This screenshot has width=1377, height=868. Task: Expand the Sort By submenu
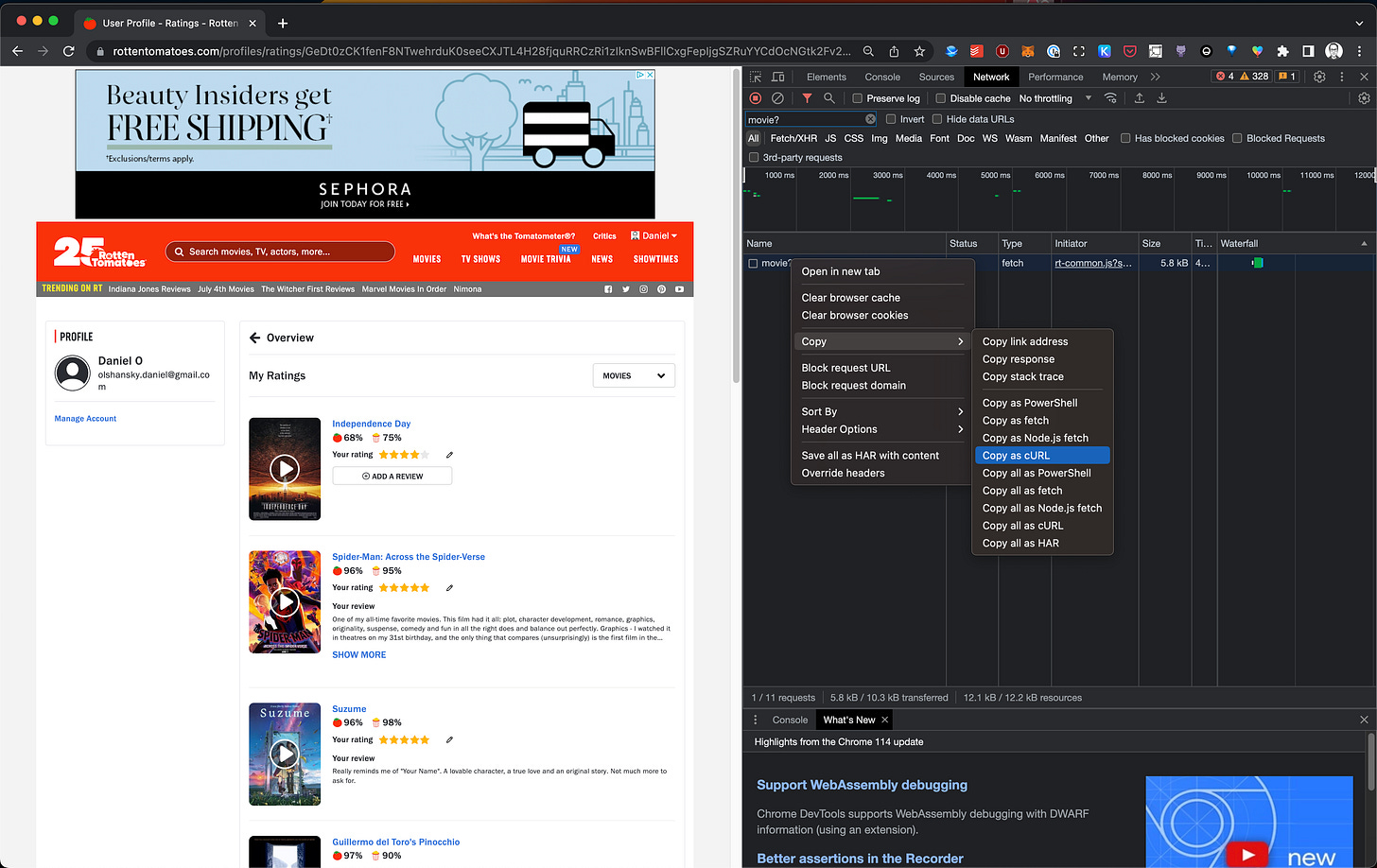pyautogui.click(x=881, y=411)
